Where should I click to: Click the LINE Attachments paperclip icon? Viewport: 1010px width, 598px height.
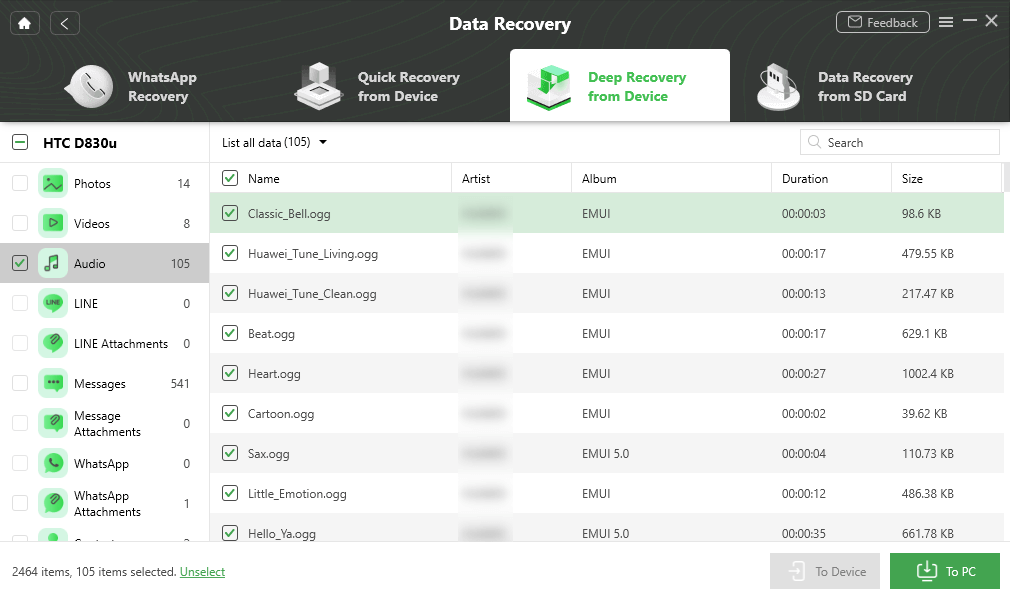click(53, 343)
